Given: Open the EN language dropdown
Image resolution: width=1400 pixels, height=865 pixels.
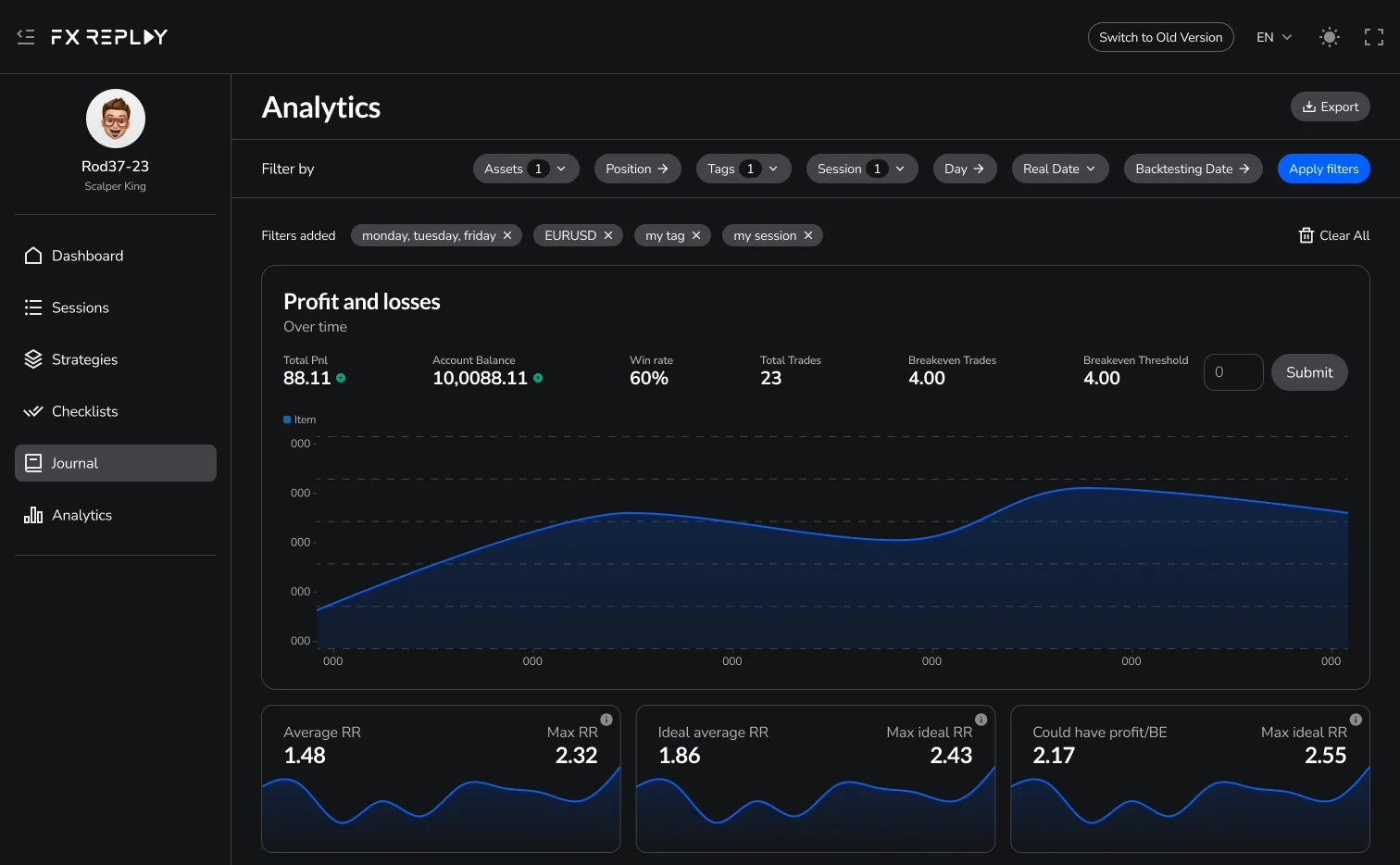Looking at the screenshot, I should pos(1274,37).
